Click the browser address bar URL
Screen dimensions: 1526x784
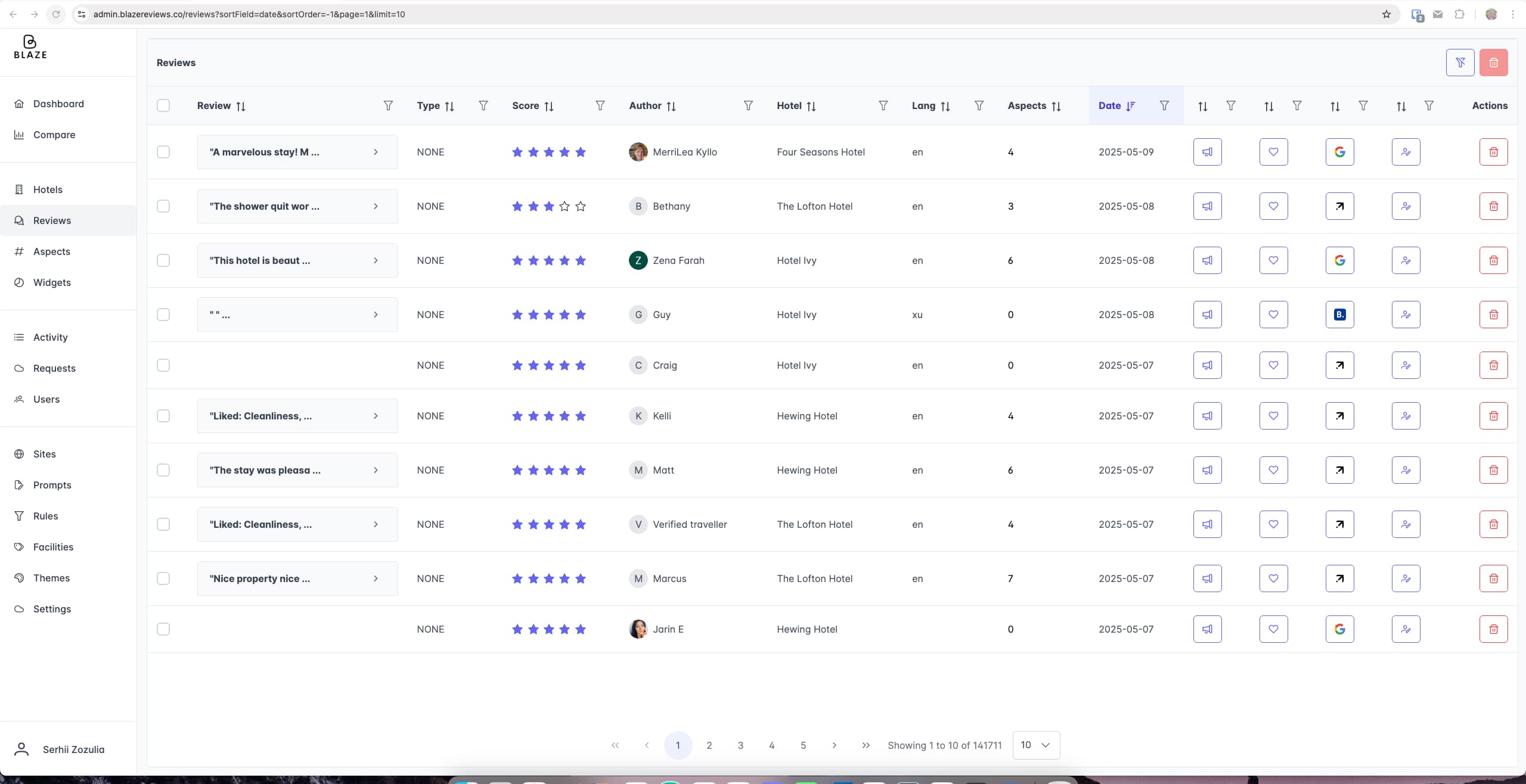249,14
